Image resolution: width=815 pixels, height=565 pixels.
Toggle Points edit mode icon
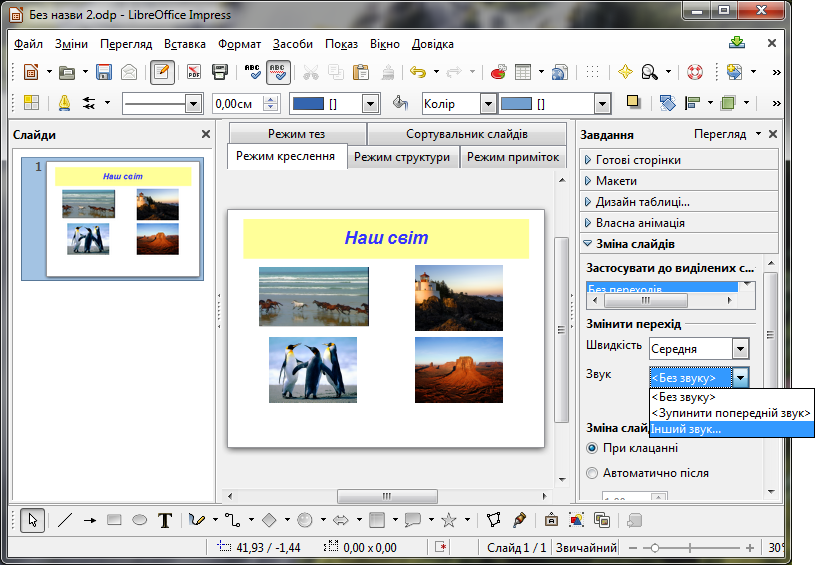tap(493, 520)
